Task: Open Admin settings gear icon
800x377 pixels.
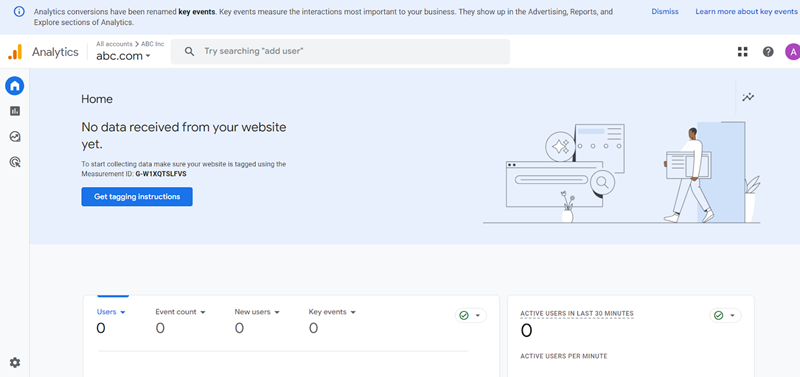Action: pyautogui.click(x=15, y=363)
